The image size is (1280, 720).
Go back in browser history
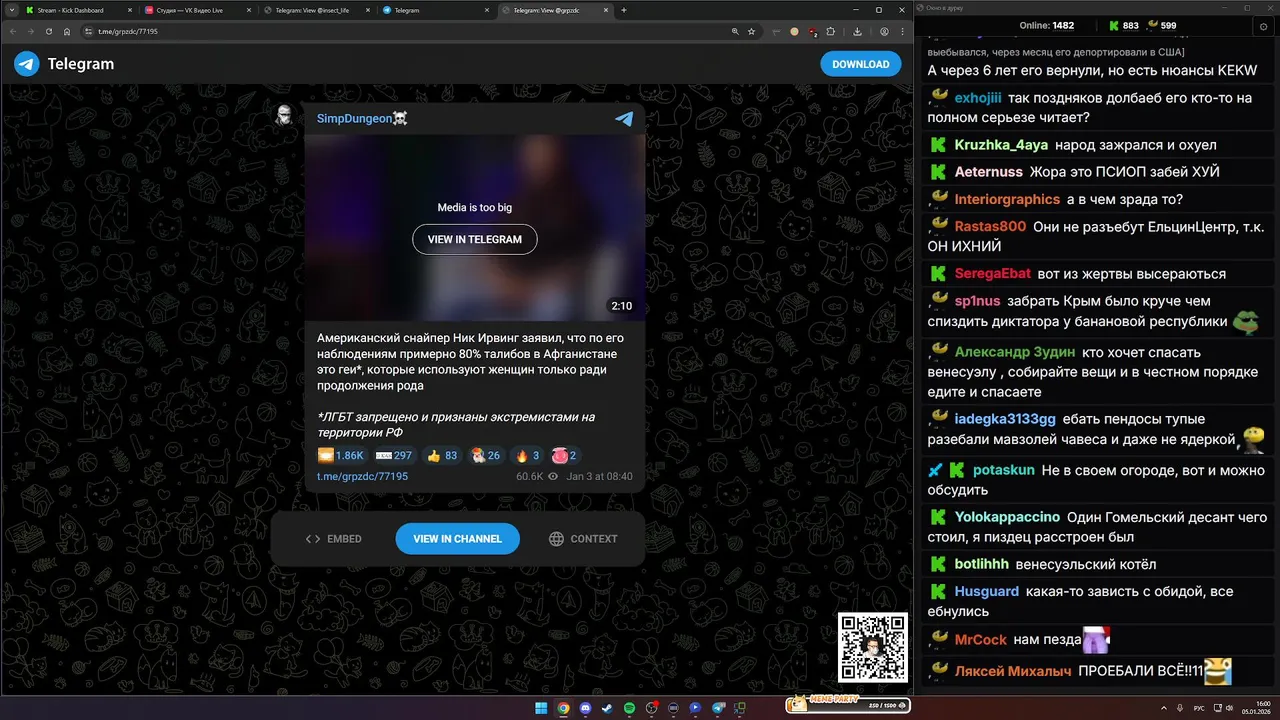[13, 31]
